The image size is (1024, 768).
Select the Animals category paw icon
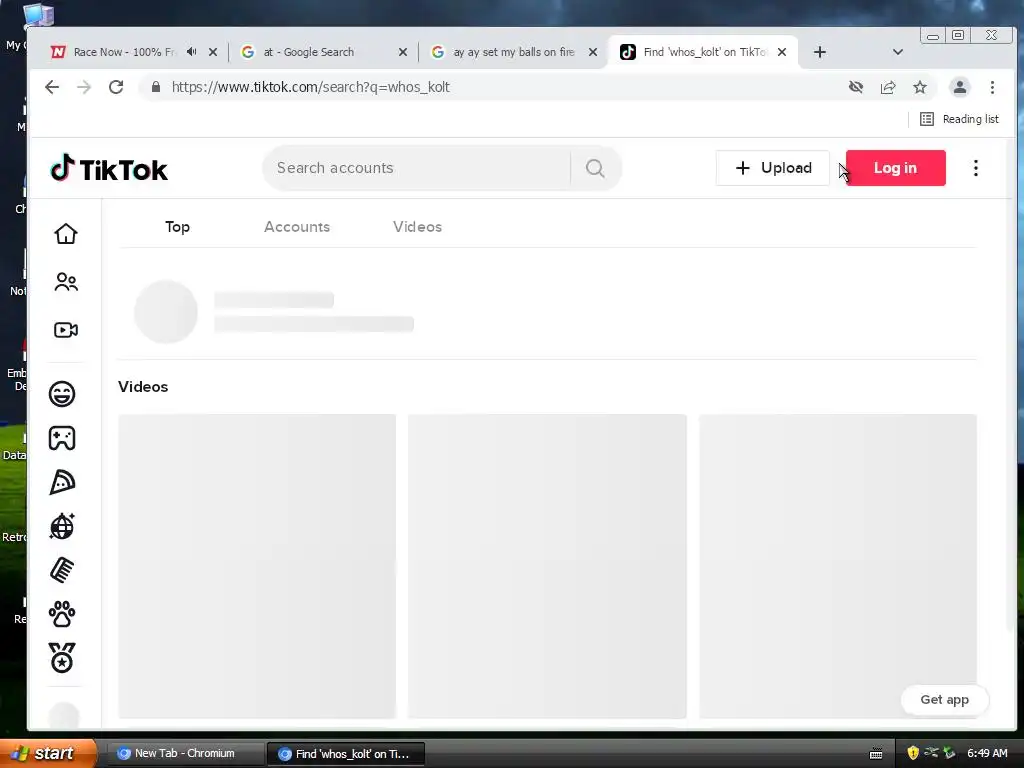(62, 614)
